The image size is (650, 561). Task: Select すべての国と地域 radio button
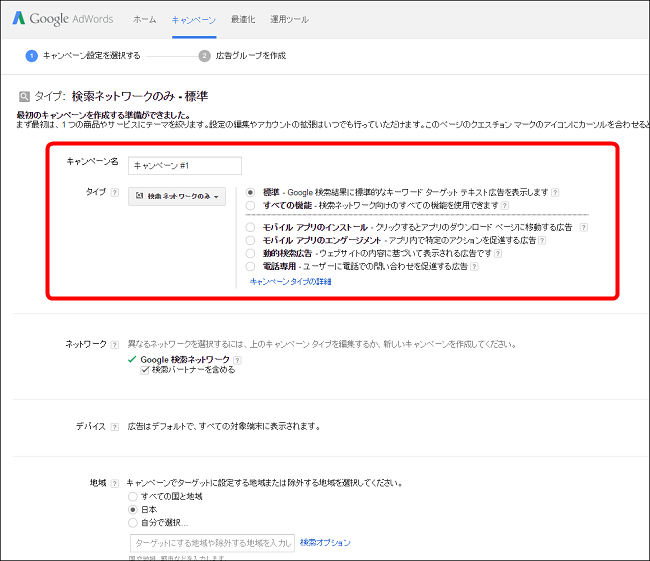(x=133, y=496)
